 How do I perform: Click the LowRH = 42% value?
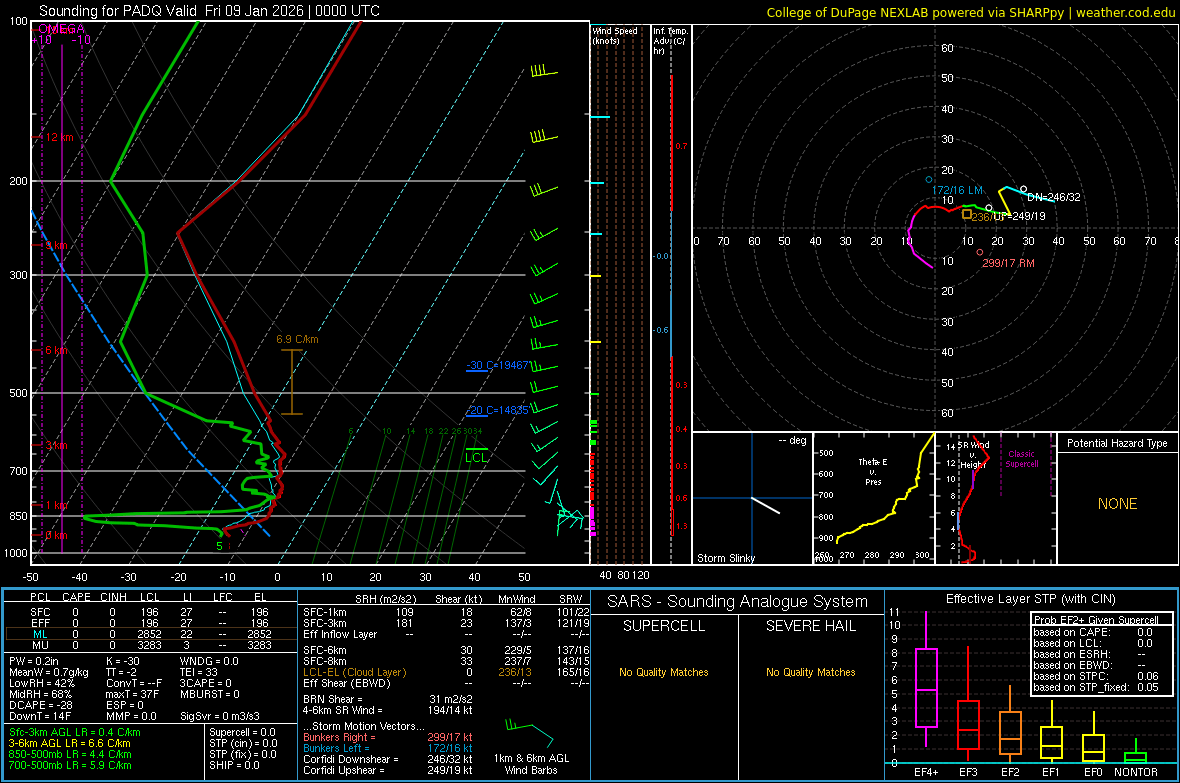(x=42, y=683)
